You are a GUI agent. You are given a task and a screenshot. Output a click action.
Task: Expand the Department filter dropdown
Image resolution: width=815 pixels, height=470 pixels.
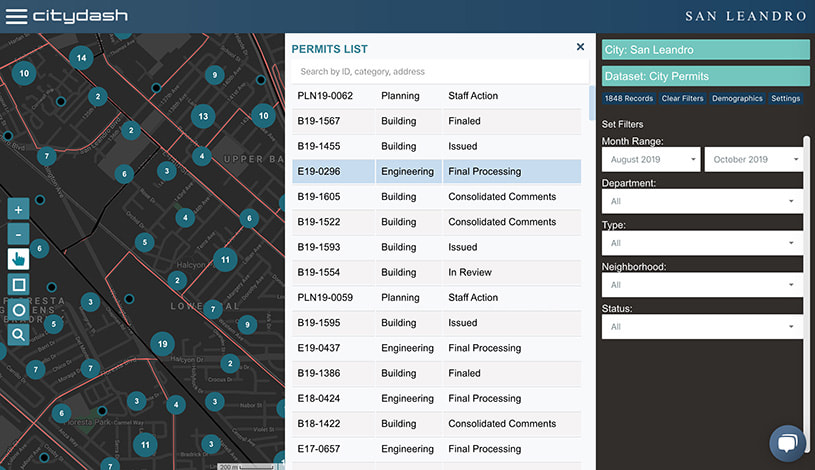704,201
